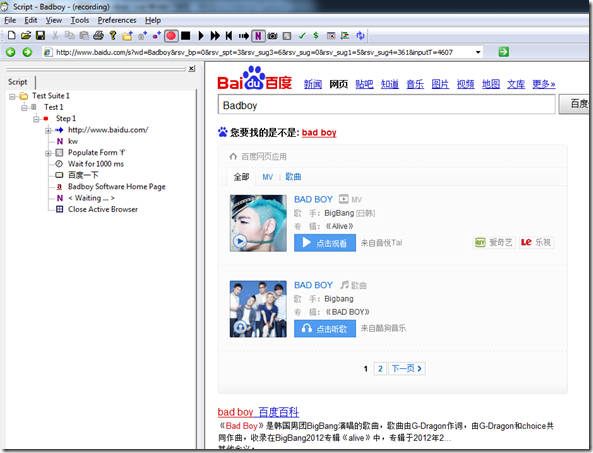Click the window-with-red-mark toolbar icon
This screenshot has width=593, height=453.
click(331, 36)
